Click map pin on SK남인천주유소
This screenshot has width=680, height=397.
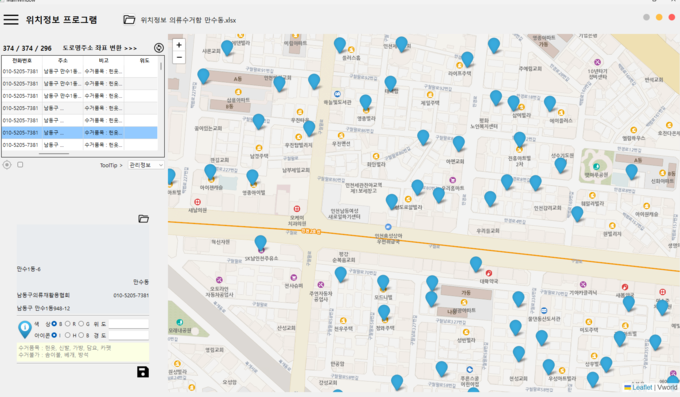tap(260, 243)
